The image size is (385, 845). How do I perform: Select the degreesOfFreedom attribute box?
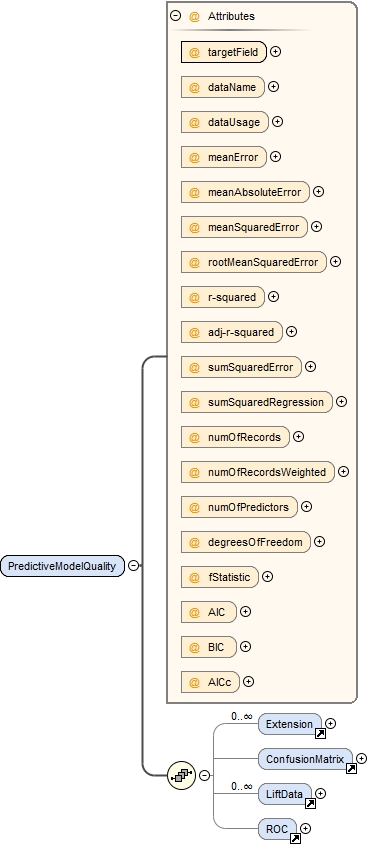pyautogui.click(x=246, y=543)
